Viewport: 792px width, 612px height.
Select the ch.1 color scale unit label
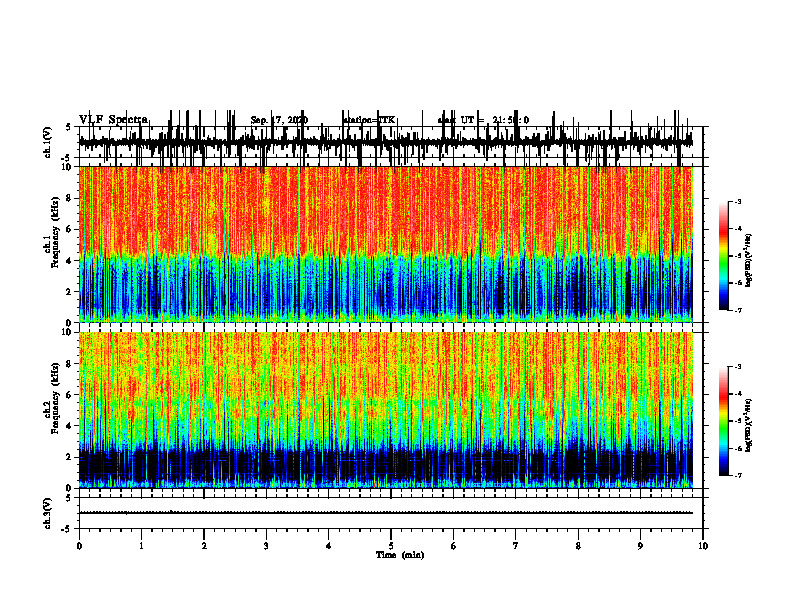click(749, 261)
